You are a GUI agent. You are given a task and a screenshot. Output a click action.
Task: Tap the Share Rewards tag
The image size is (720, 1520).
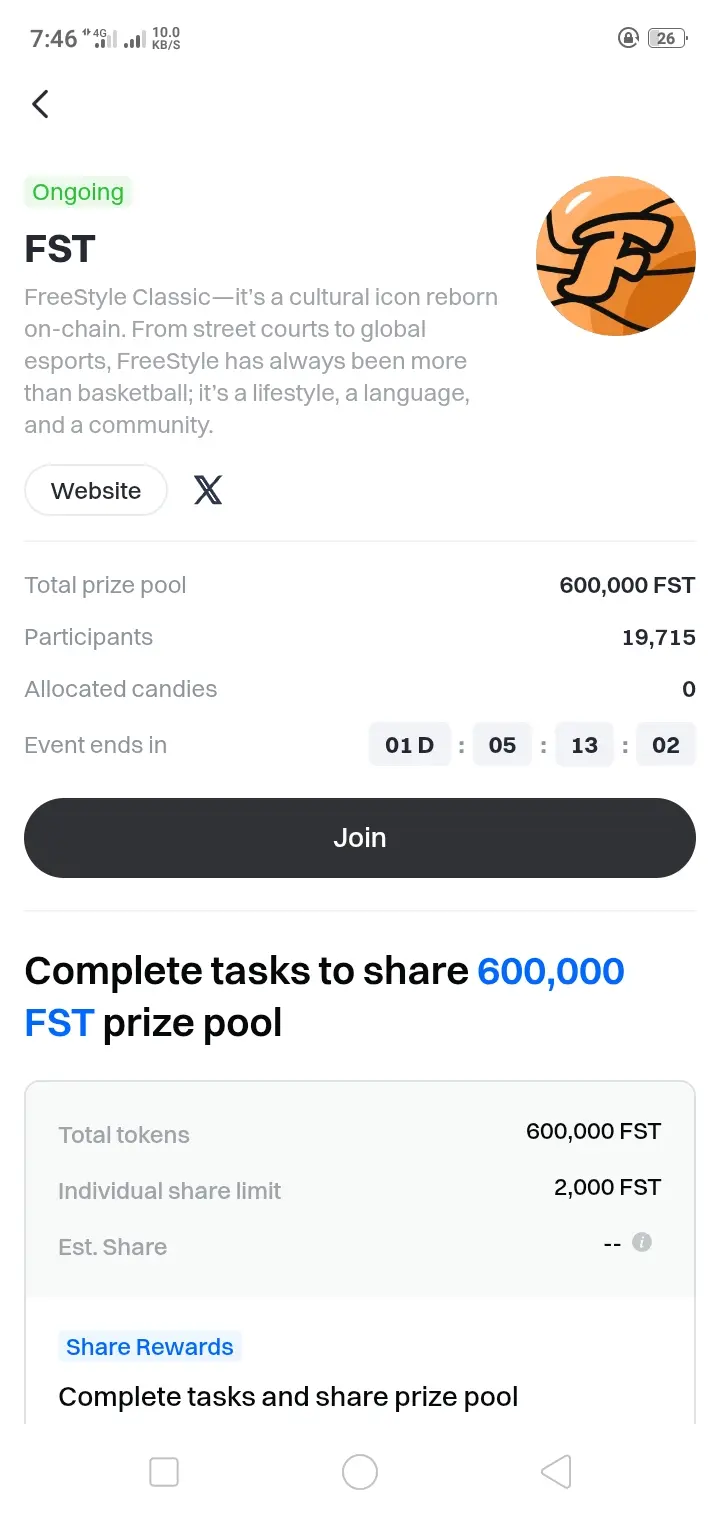[x=150, y=1347]
